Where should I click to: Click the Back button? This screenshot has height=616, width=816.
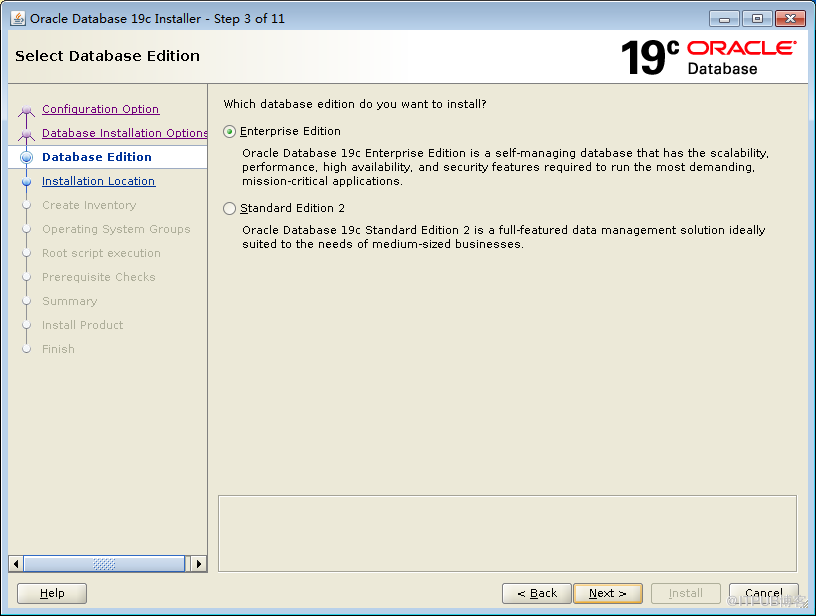coord(537,593)
